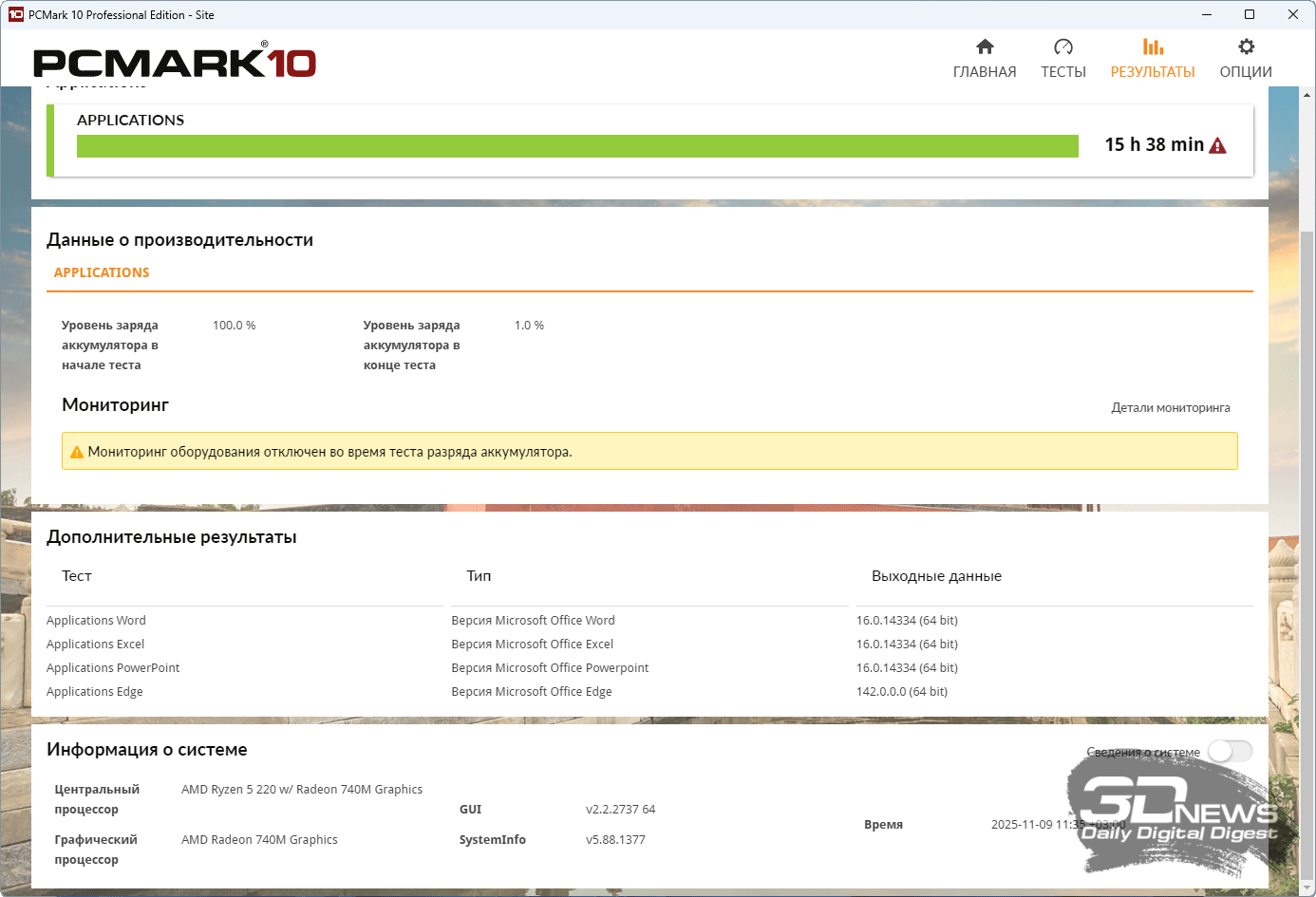Click the green APPLICATIONS battery progress bar

pos(577,146)
